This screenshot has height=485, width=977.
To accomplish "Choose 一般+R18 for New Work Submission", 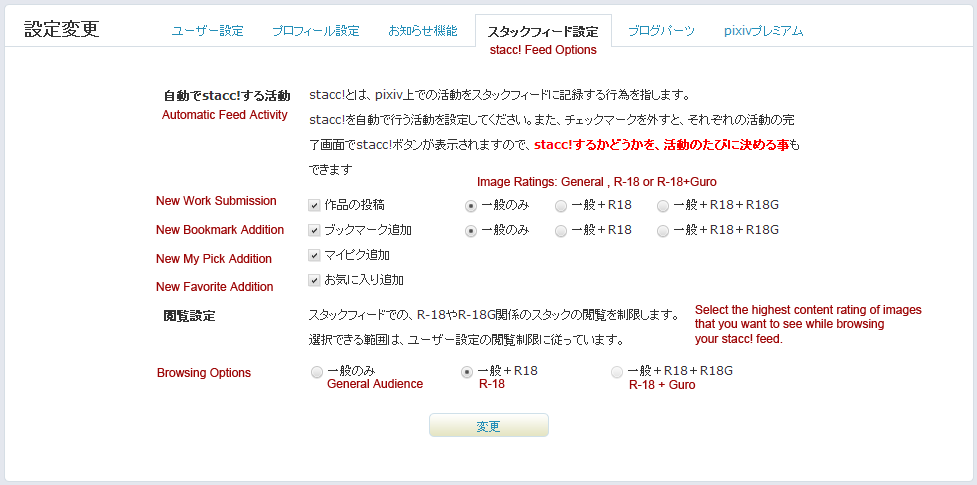I will (561, 205).
